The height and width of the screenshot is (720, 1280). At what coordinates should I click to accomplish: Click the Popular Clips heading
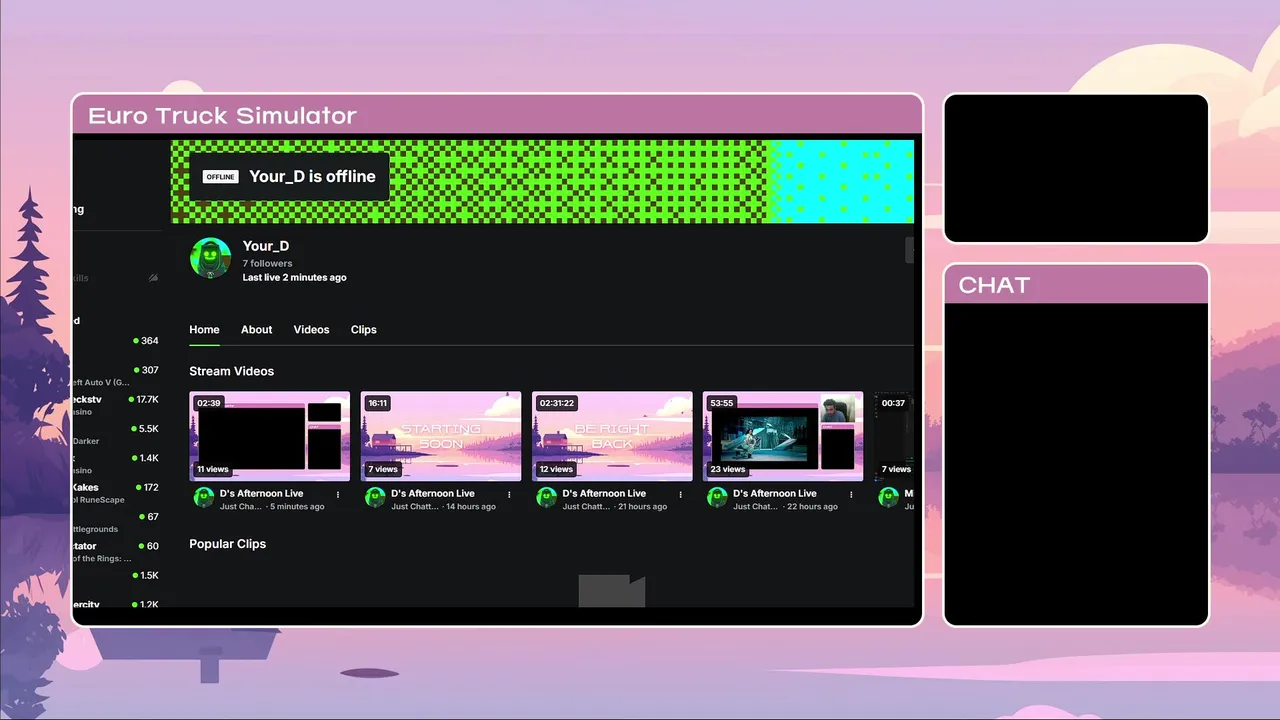(x=227, y=544)
